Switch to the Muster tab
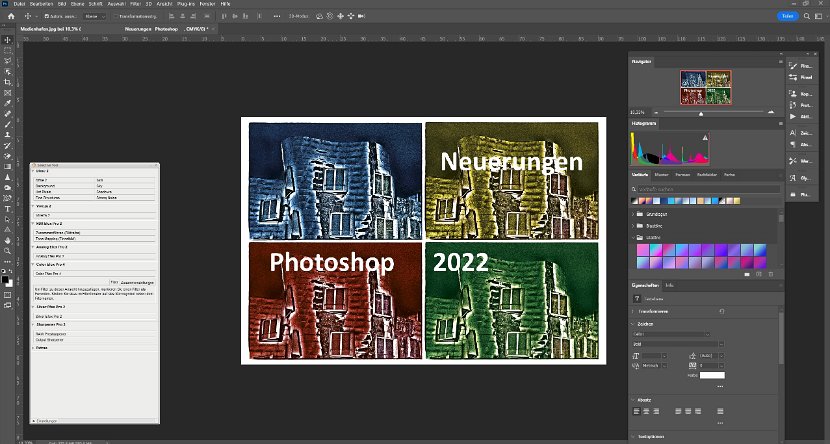The image size is (830, 444). (x=662, y=175)
